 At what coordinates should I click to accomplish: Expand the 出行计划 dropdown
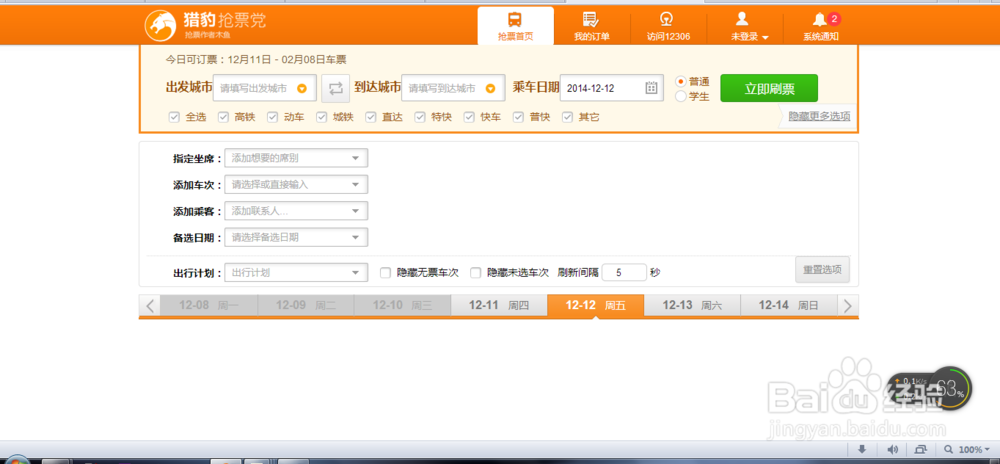(296, 273)
